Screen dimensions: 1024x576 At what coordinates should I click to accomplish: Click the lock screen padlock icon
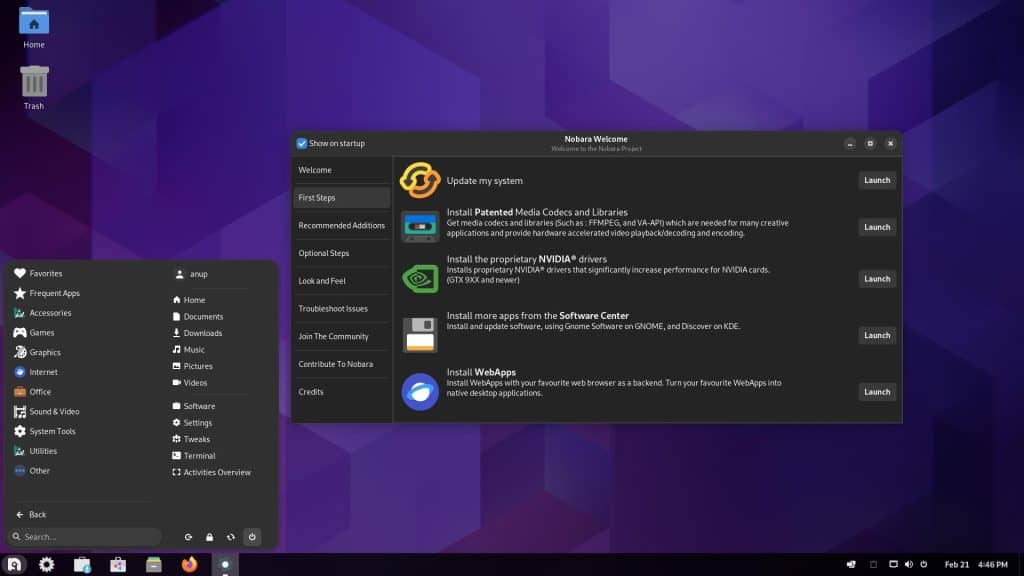[209, 537]
